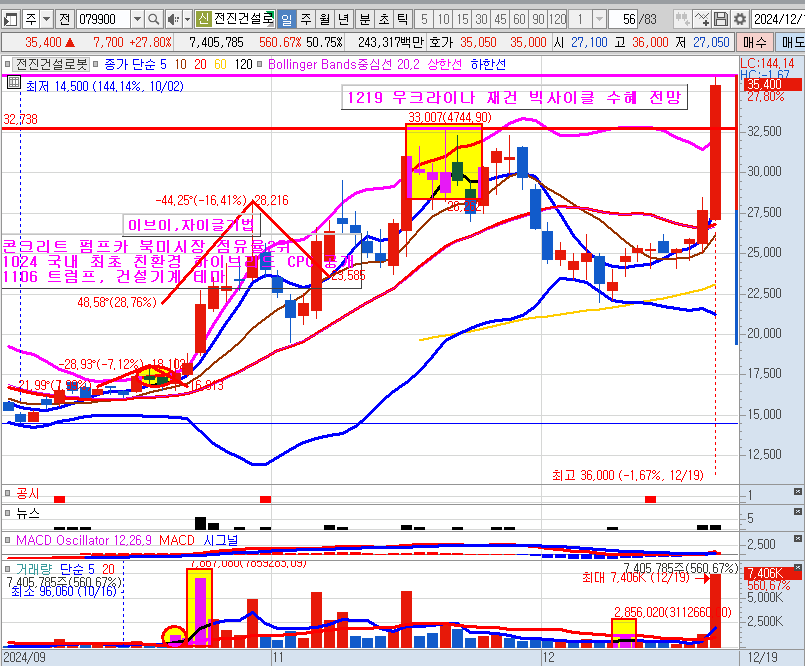This screenshot has height=666, width=805.
Task: Select the 분 minute chart tab
Action: (x=365, y=19)
